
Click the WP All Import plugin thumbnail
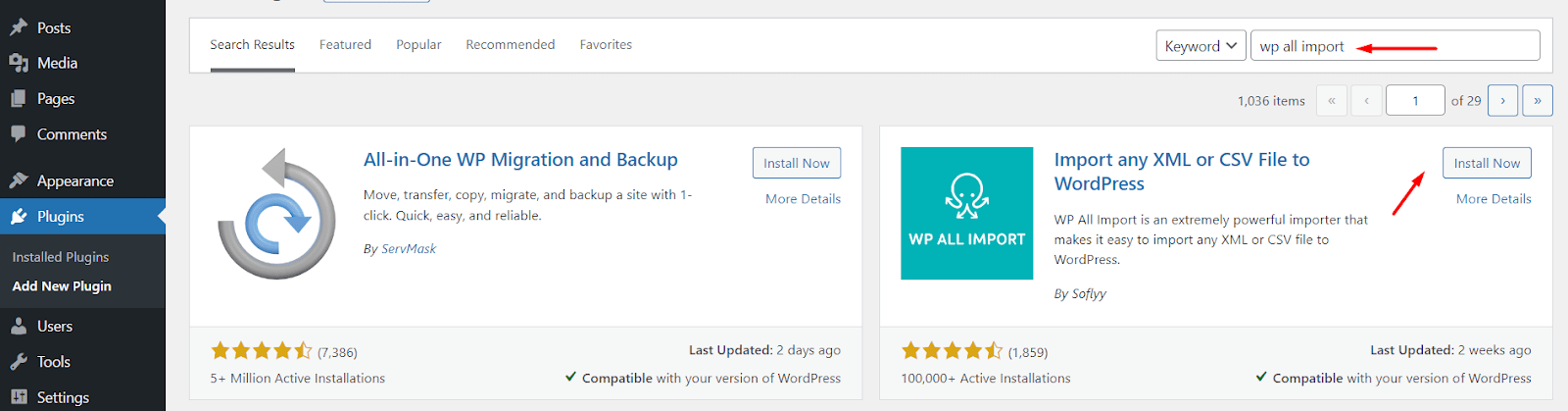coord(966,213)
